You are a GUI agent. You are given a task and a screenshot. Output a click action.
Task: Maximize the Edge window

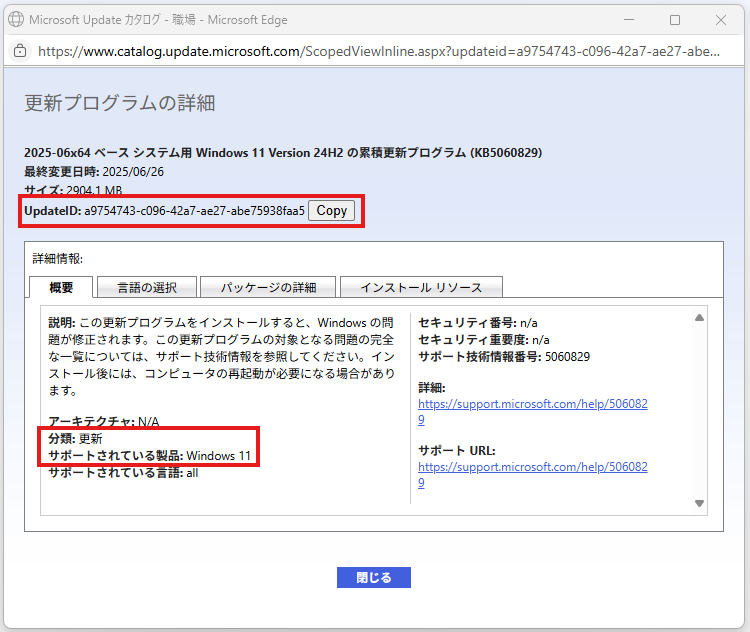point(675,20)
